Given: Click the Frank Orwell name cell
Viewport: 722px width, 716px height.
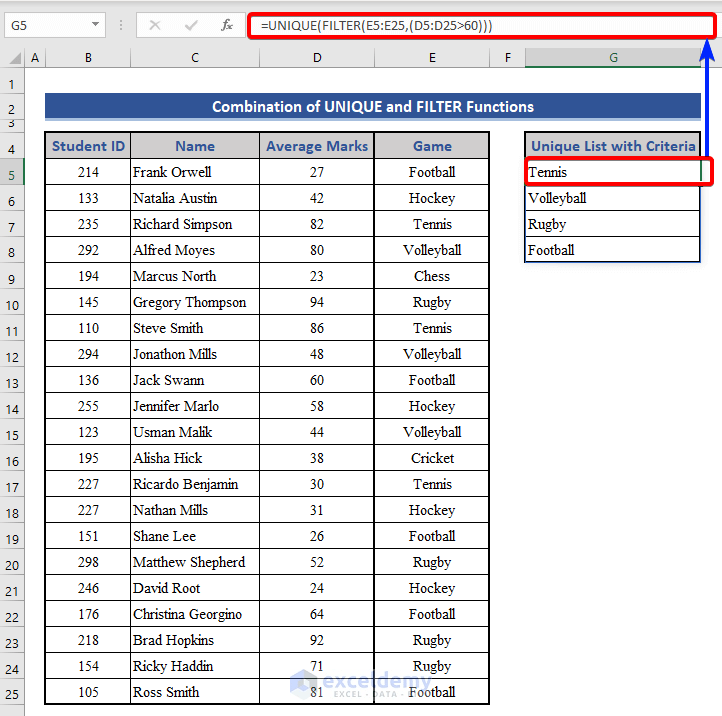Looking at the screenshot, I should [x=195, y=172].
